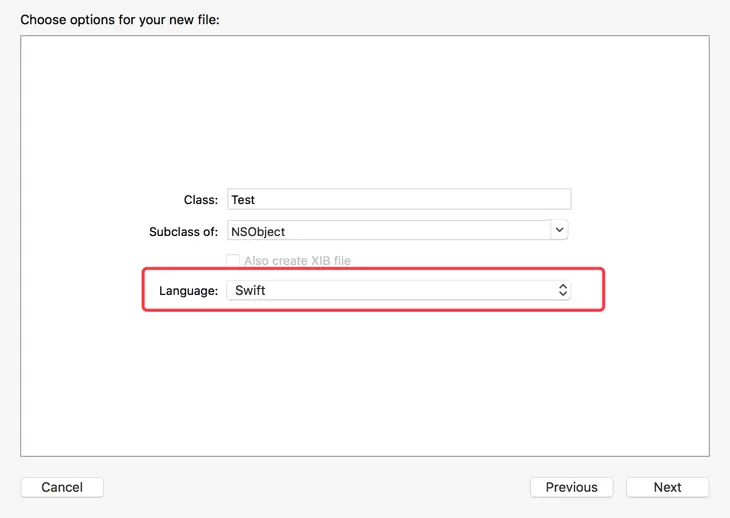The image size is (730, 518).
Task: Click the "NSObject" text in Subclass field
Action: [x=258, y=232]
